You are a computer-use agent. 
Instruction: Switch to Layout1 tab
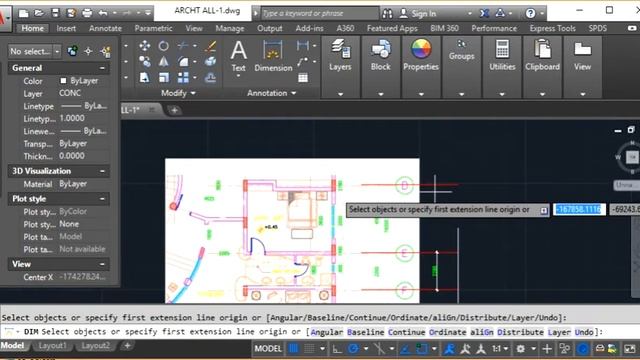point(52,346)
